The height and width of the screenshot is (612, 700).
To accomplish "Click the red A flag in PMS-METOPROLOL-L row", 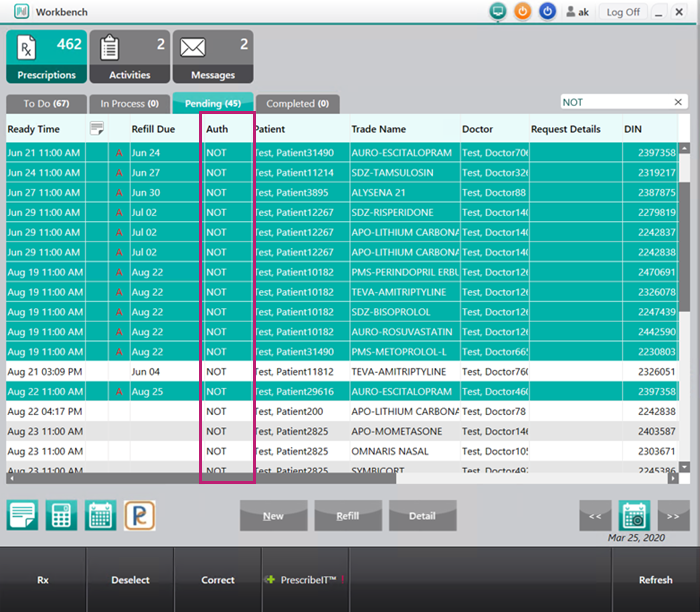I will (119, 352).
